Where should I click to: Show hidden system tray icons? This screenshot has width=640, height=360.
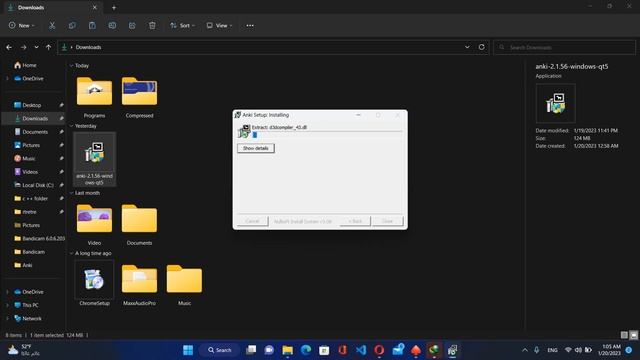click(x=525, y=350)
